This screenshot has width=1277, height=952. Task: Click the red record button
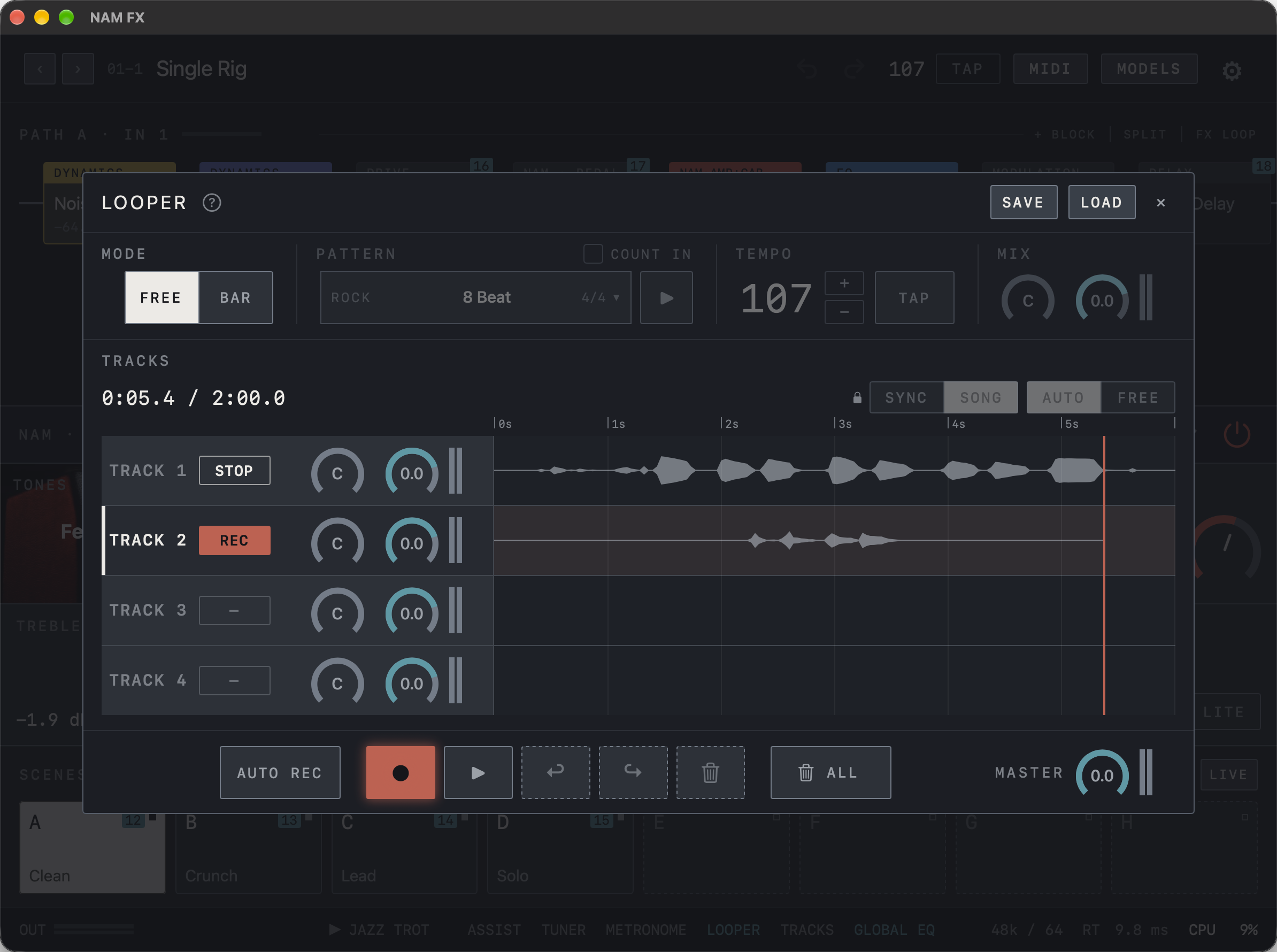coord(401,772)
